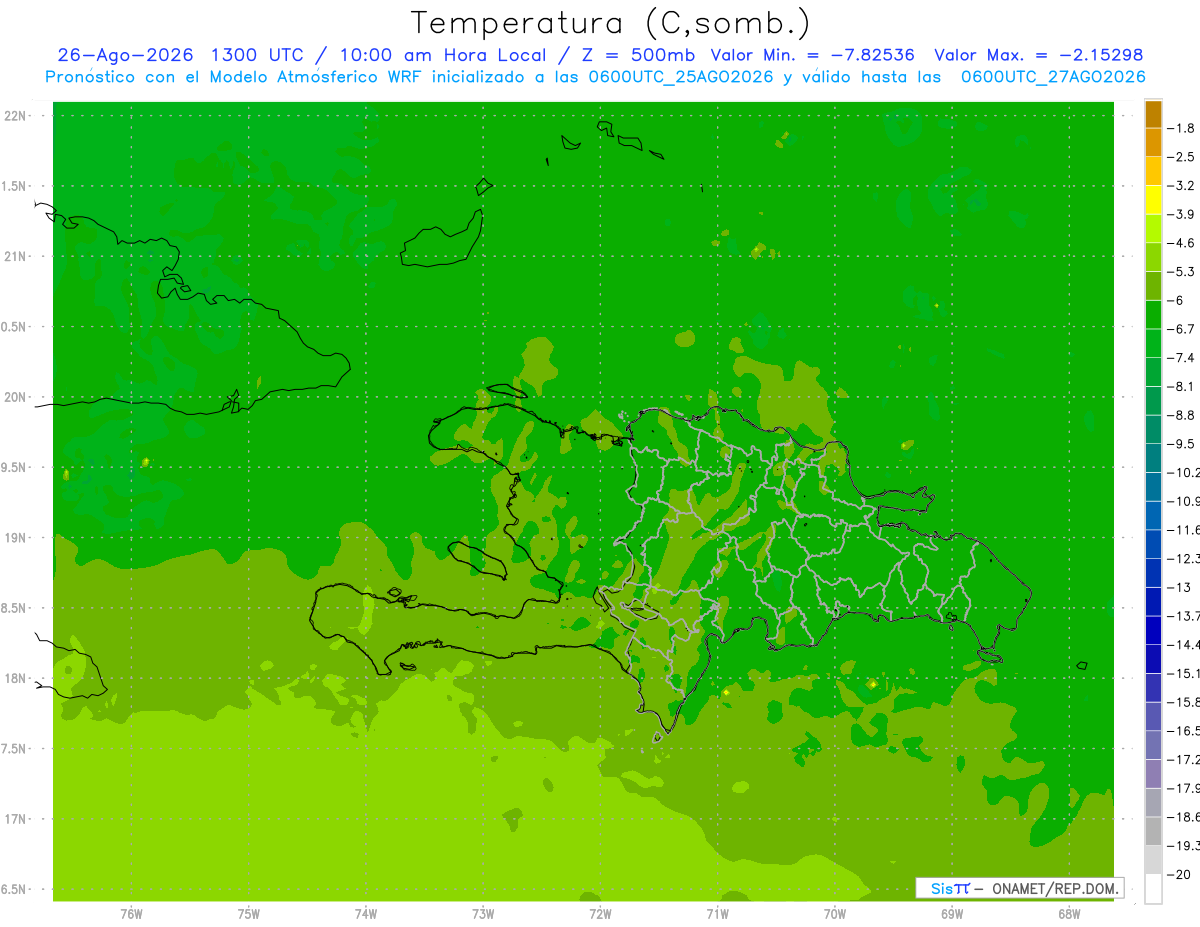1200x927 pixels.
Task: Click valid-until time '0600UTC_27AGO2026'
Action: 1053,77
